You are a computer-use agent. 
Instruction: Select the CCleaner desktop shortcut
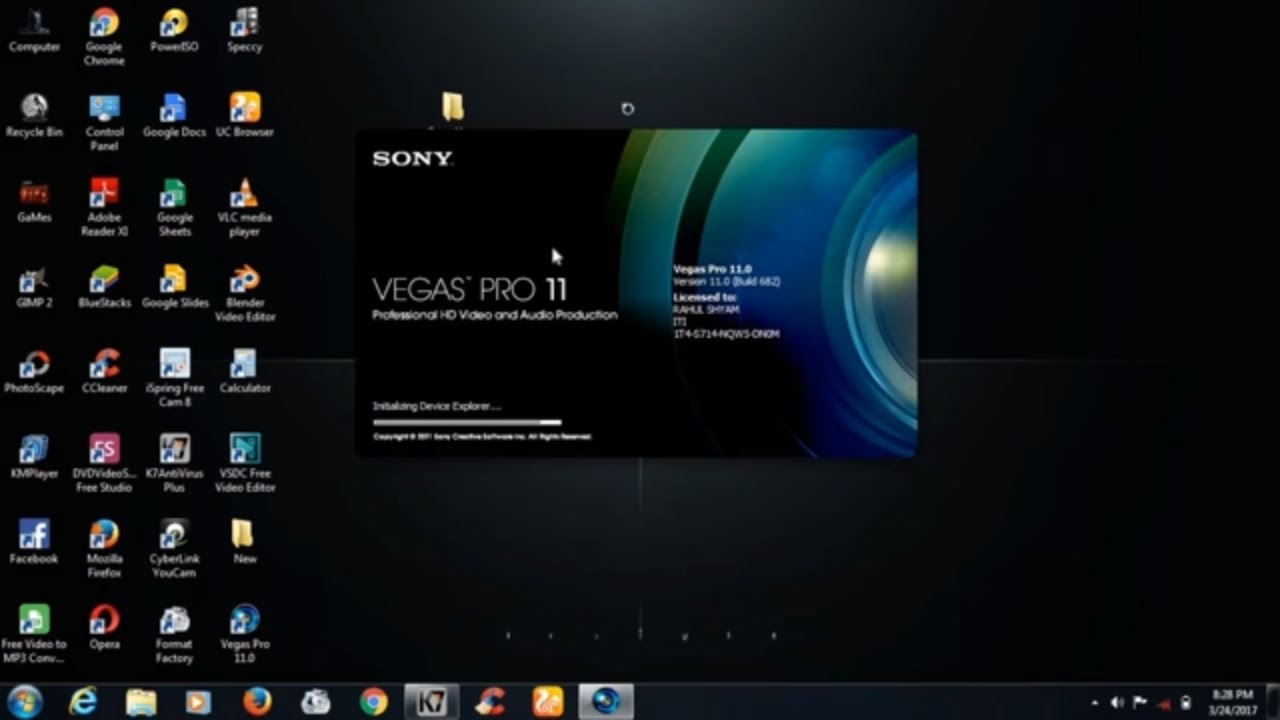[104, 371]
